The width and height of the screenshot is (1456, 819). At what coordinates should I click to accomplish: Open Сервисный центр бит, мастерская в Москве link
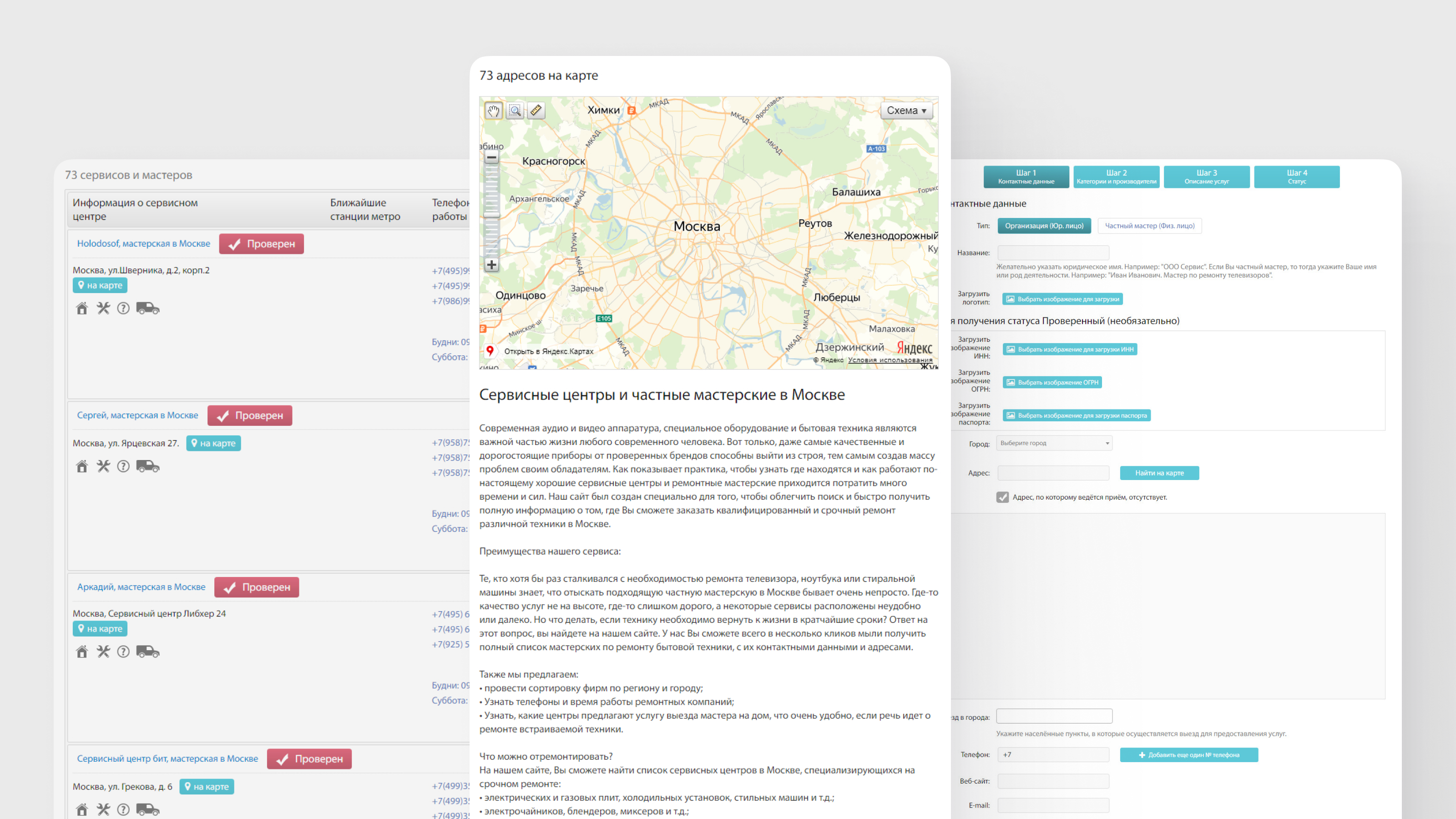167,758
